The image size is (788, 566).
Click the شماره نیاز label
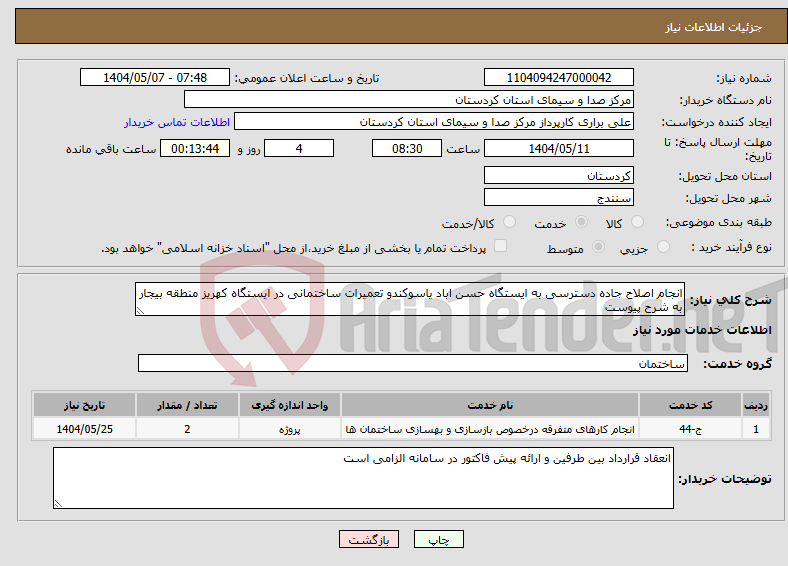click(x=744, y=78)
